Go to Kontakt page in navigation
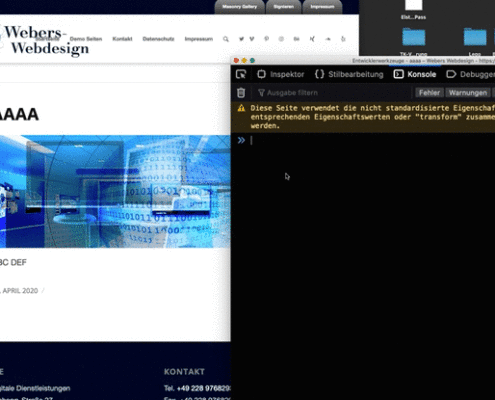Screen dimensions: 495x400 (122, 39)
